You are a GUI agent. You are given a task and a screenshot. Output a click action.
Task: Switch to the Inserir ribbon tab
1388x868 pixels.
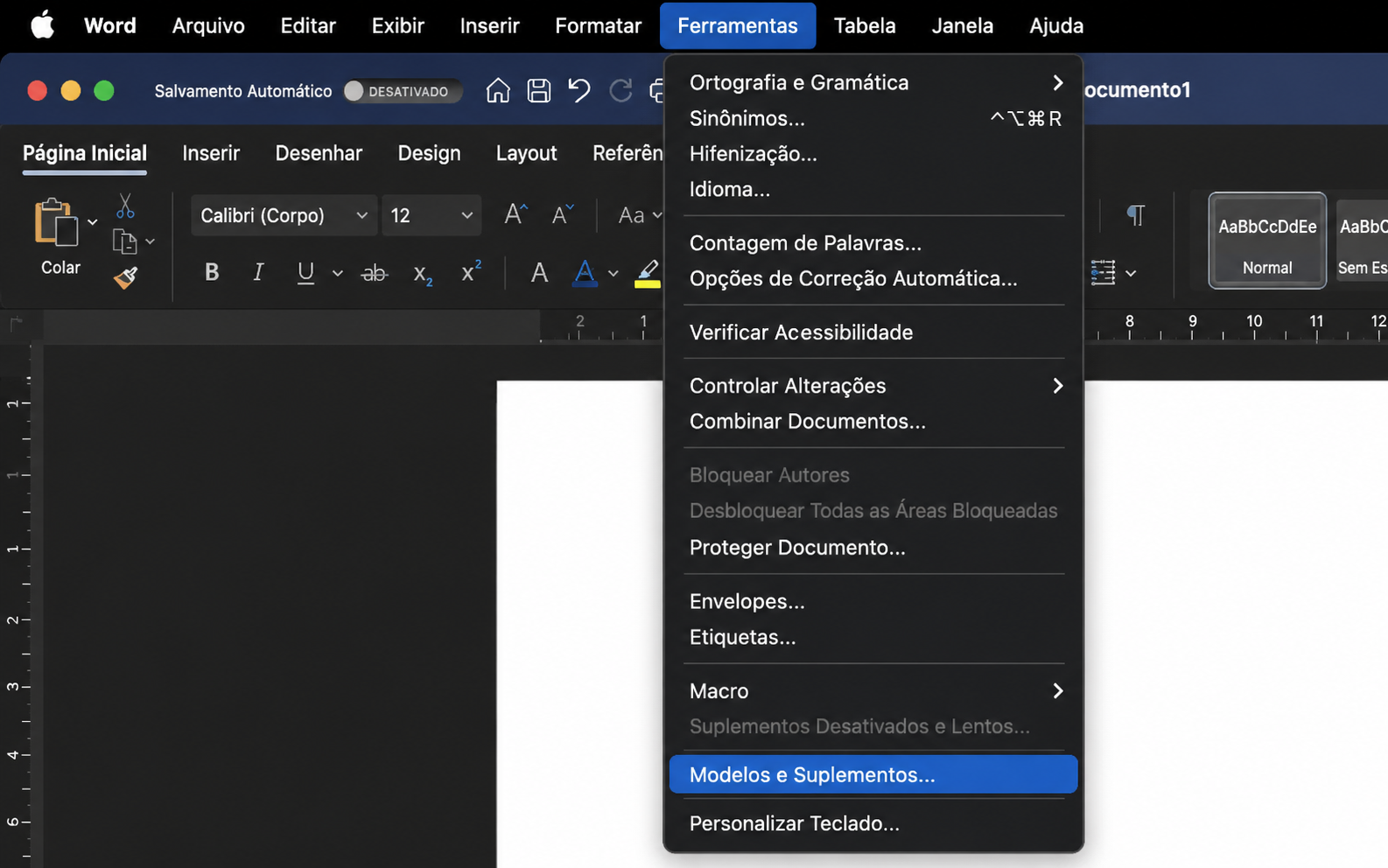(211, 153)
